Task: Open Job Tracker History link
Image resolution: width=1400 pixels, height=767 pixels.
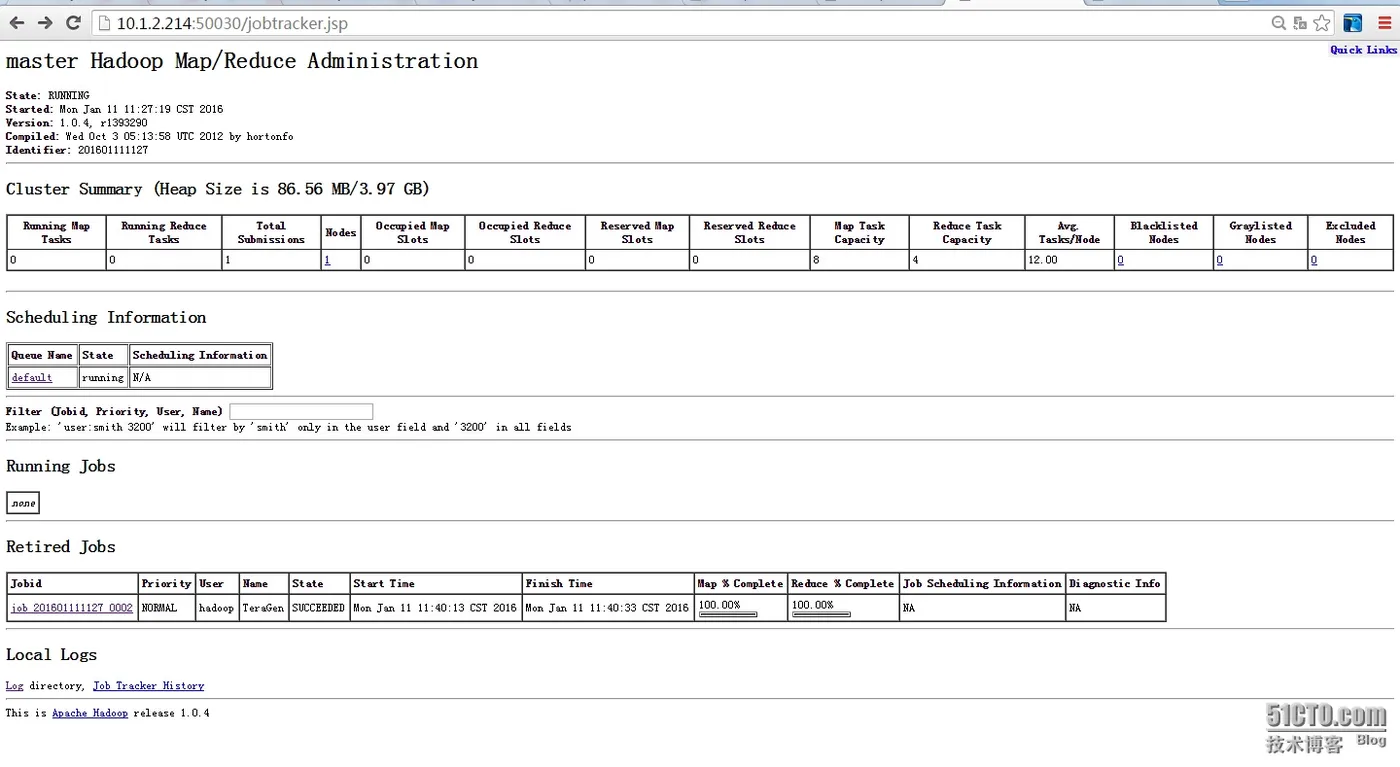Action: click(x=148, y=686)
